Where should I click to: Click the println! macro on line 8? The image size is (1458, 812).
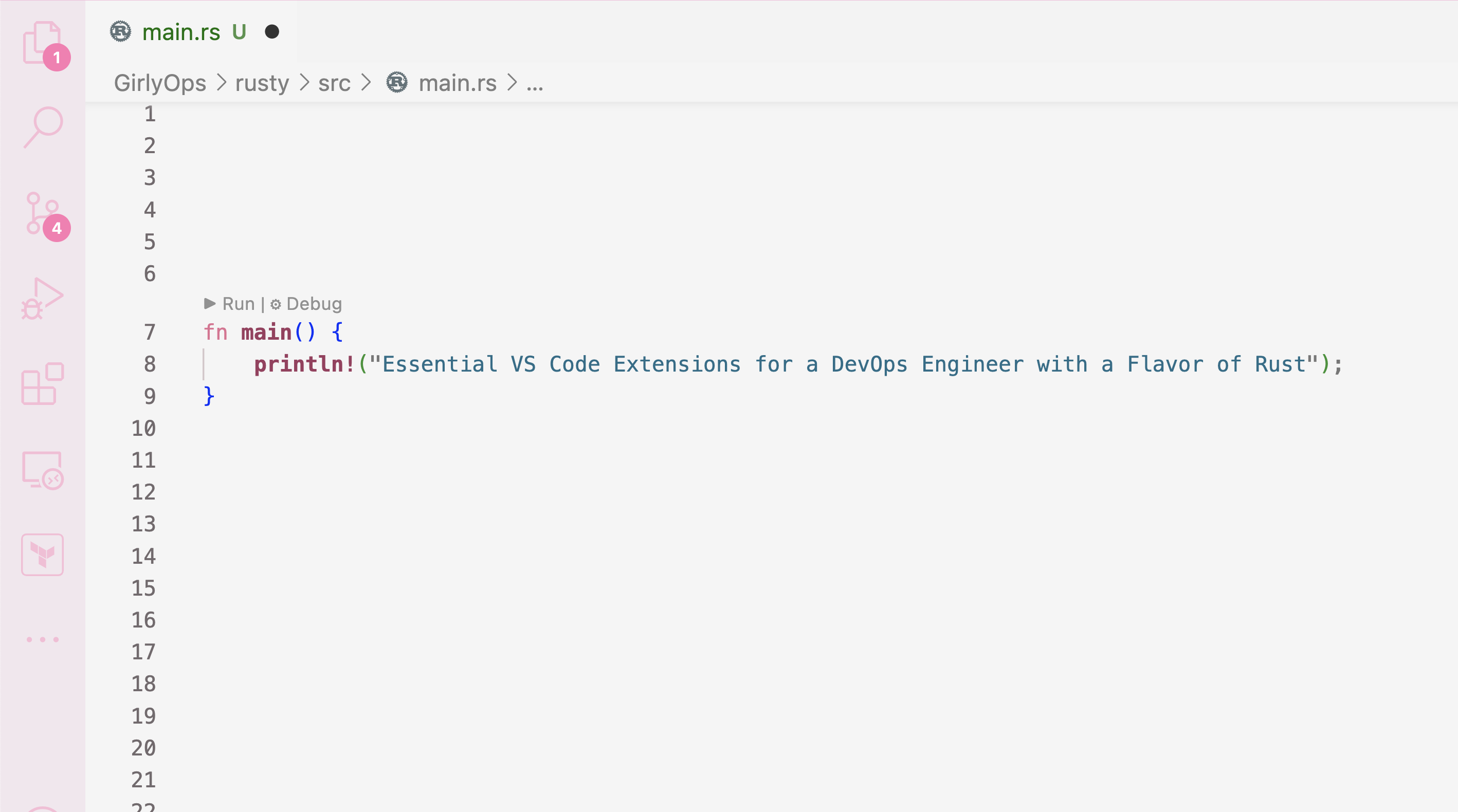304,364
